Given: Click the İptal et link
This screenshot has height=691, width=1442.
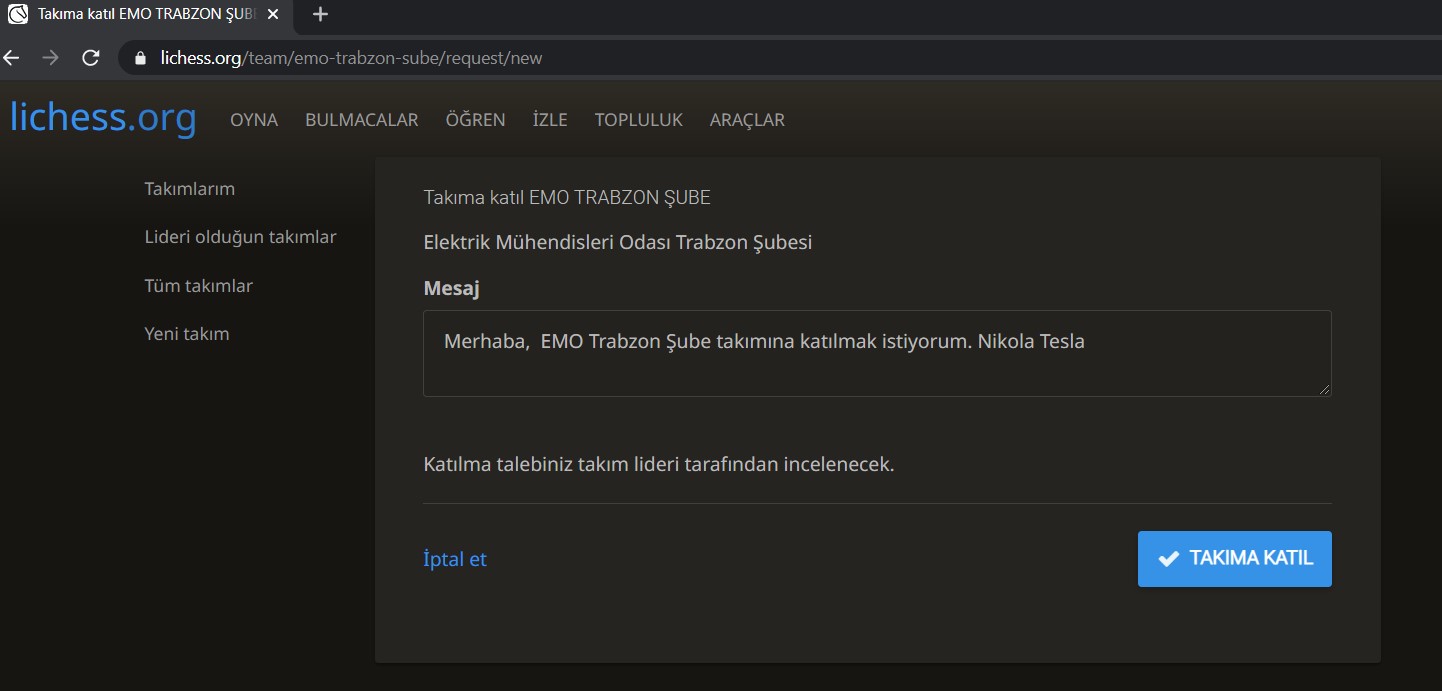Looking at the screenshot, I should click(x=455, y=559).
